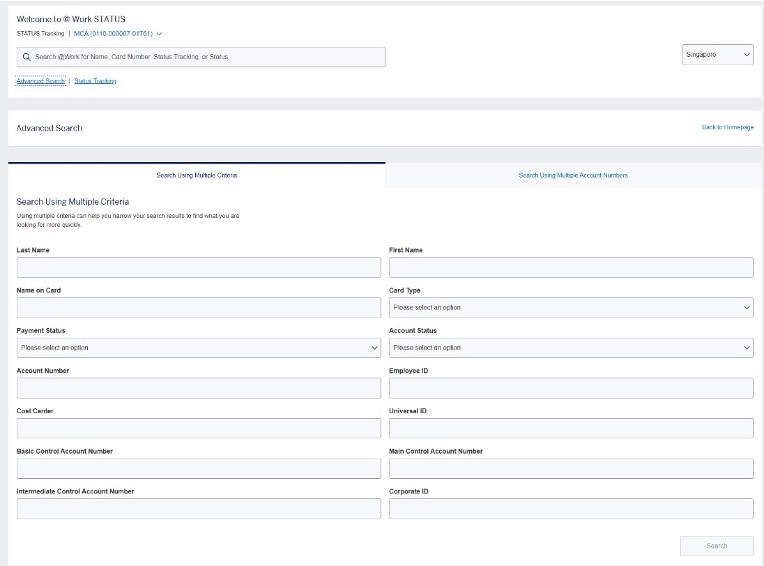The width and height of the screenshot is (764, 566).
Task: Click into the Employee ID field
Action: (x=570, y=388)
